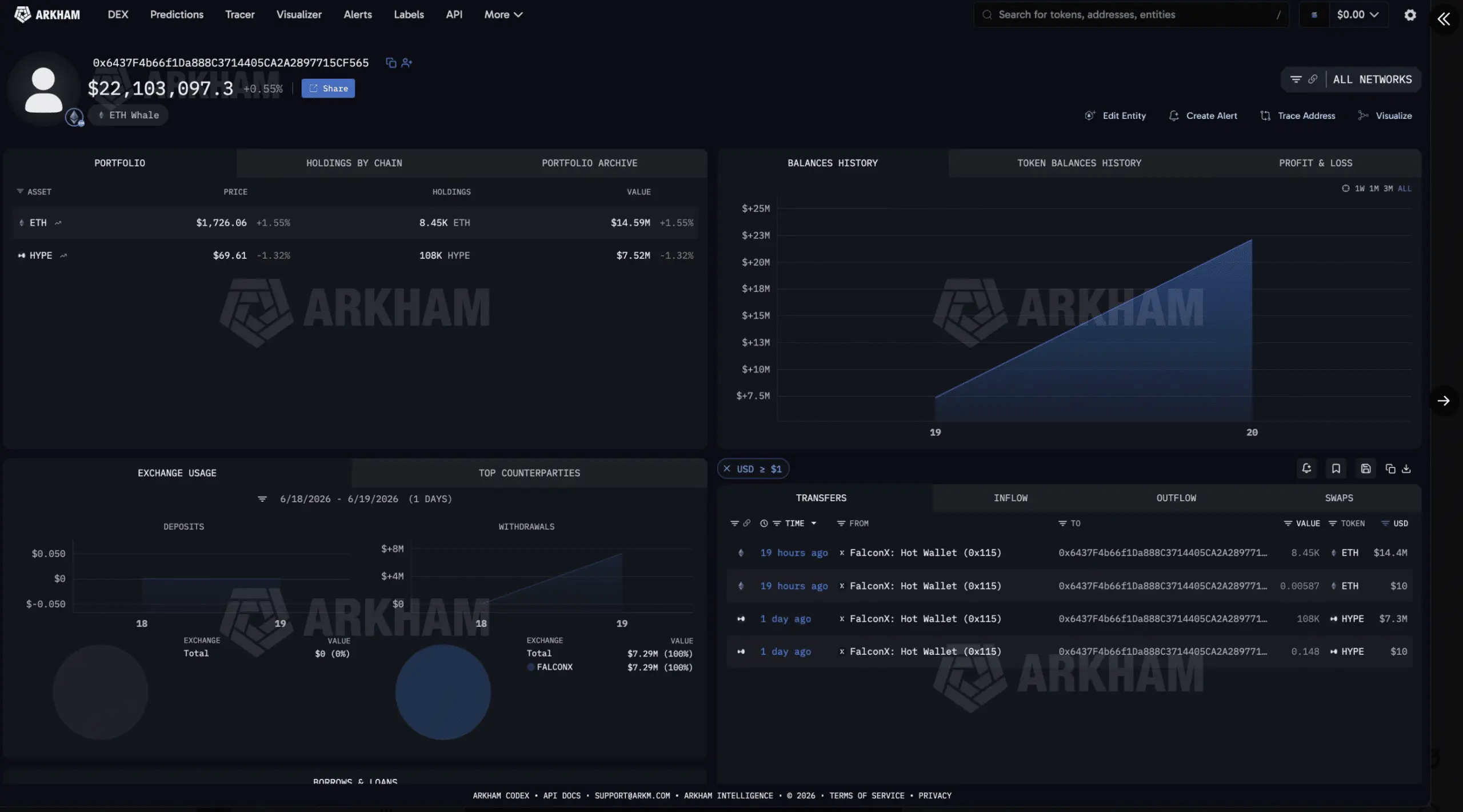Click the alert bell icon above the transfers table
This screenshot has width=1463, height=812.
tap(1306, 469)
